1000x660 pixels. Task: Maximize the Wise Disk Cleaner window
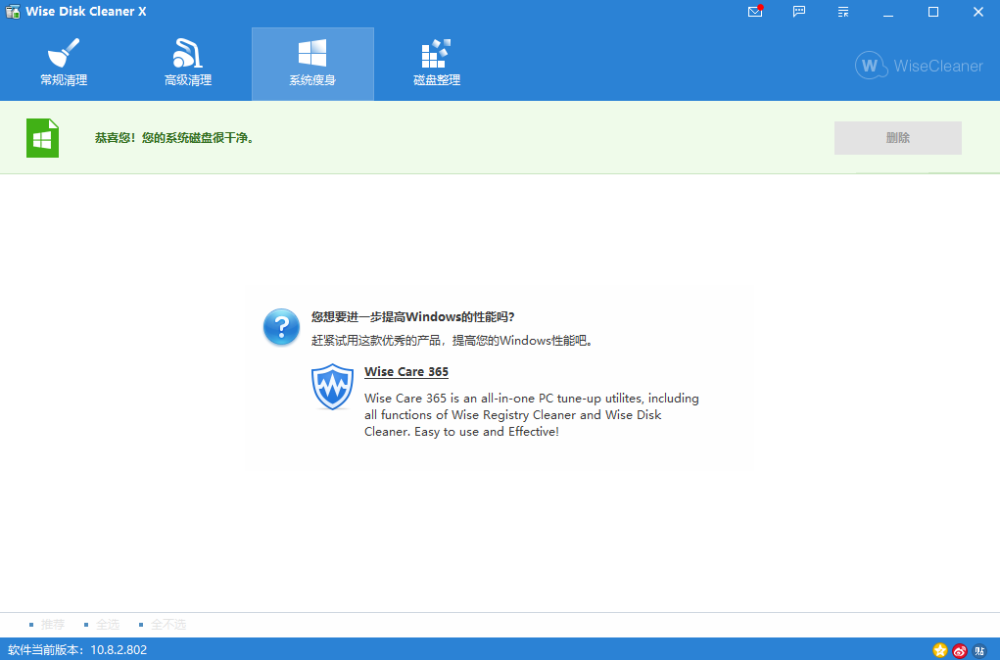point(933,11)
